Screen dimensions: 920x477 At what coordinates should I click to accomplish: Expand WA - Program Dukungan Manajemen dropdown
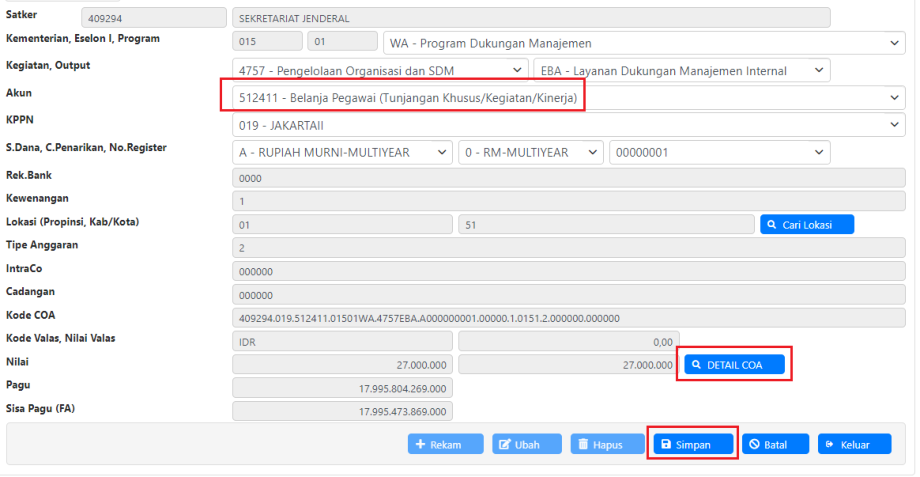pos(643,43)
